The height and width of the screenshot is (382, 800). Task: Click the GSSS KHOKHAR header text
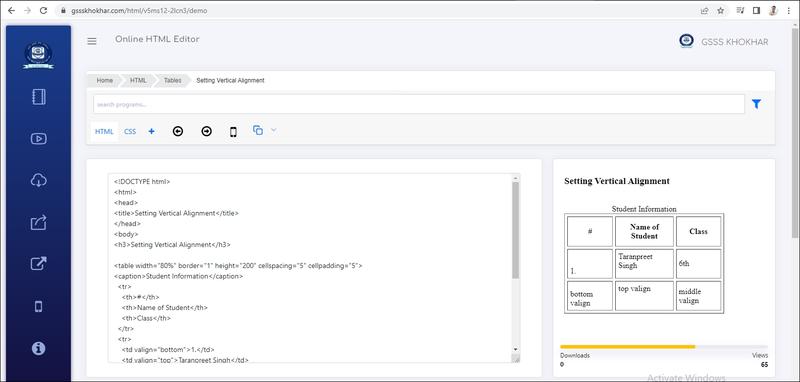[x=735, y=42]
